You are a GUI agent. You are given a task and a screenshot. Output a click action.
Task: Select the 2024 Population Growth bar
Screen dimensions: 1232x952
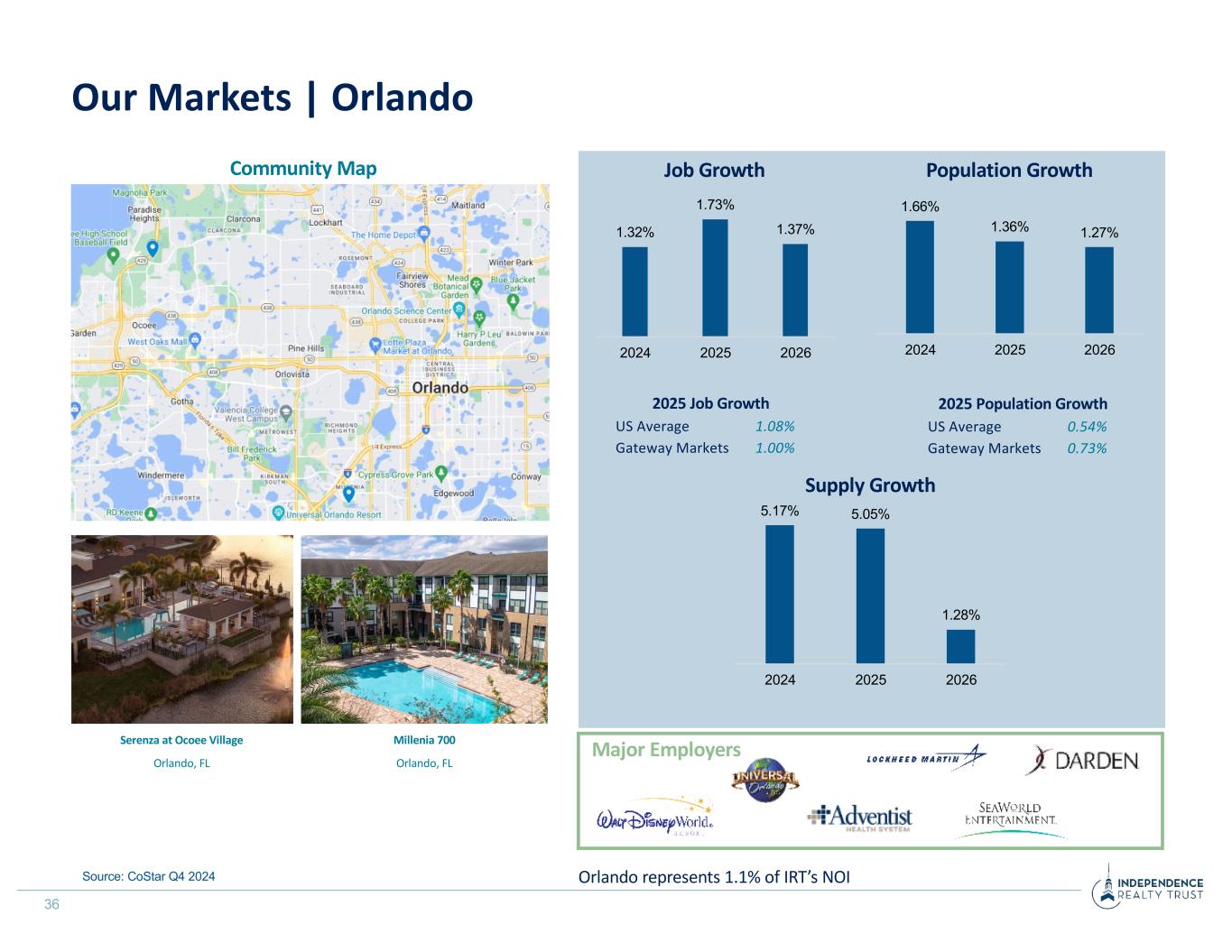click(x=920, y=277)
